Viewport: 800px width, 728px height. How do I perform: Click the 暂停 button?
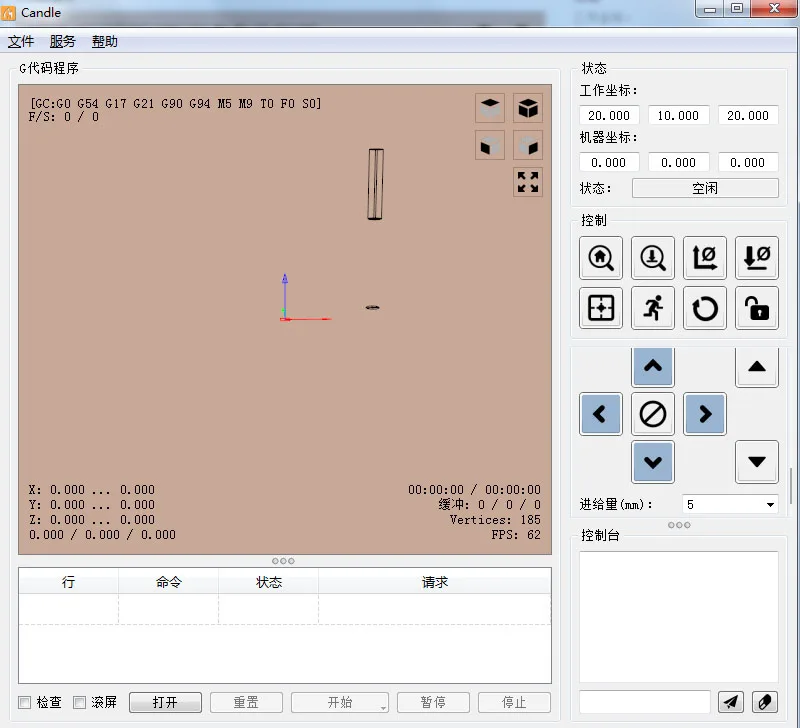[x=433, y=702]
